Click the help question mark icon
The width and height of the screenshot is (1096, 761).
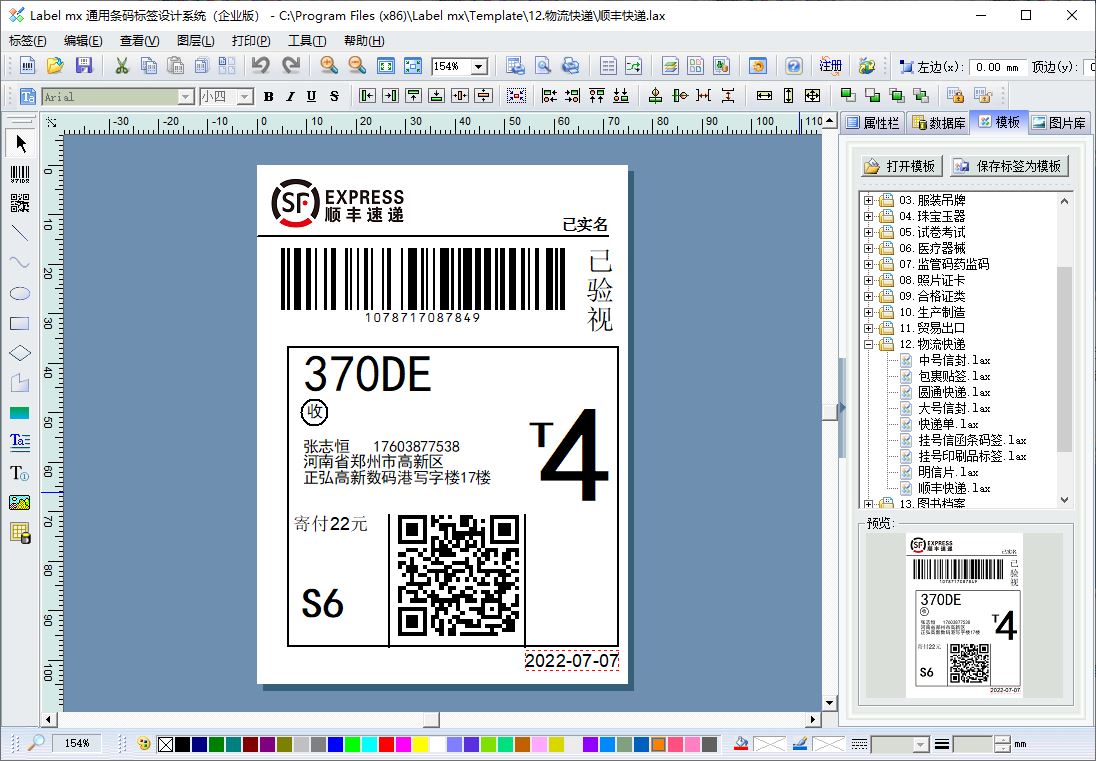tap(793, 66)
